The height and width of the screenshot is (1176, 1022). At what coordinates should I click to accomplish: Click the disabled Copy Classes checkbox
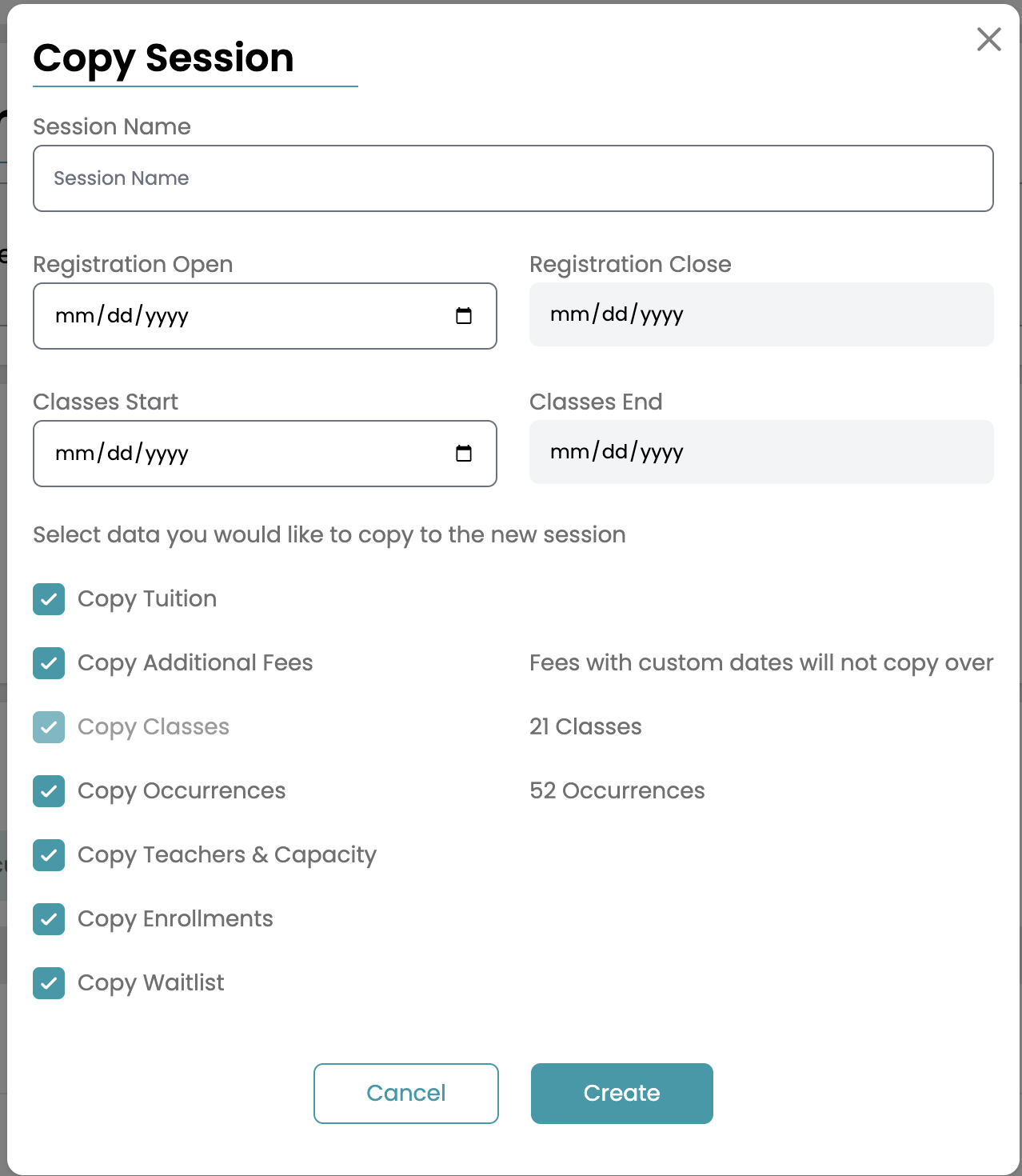(49, 727)
